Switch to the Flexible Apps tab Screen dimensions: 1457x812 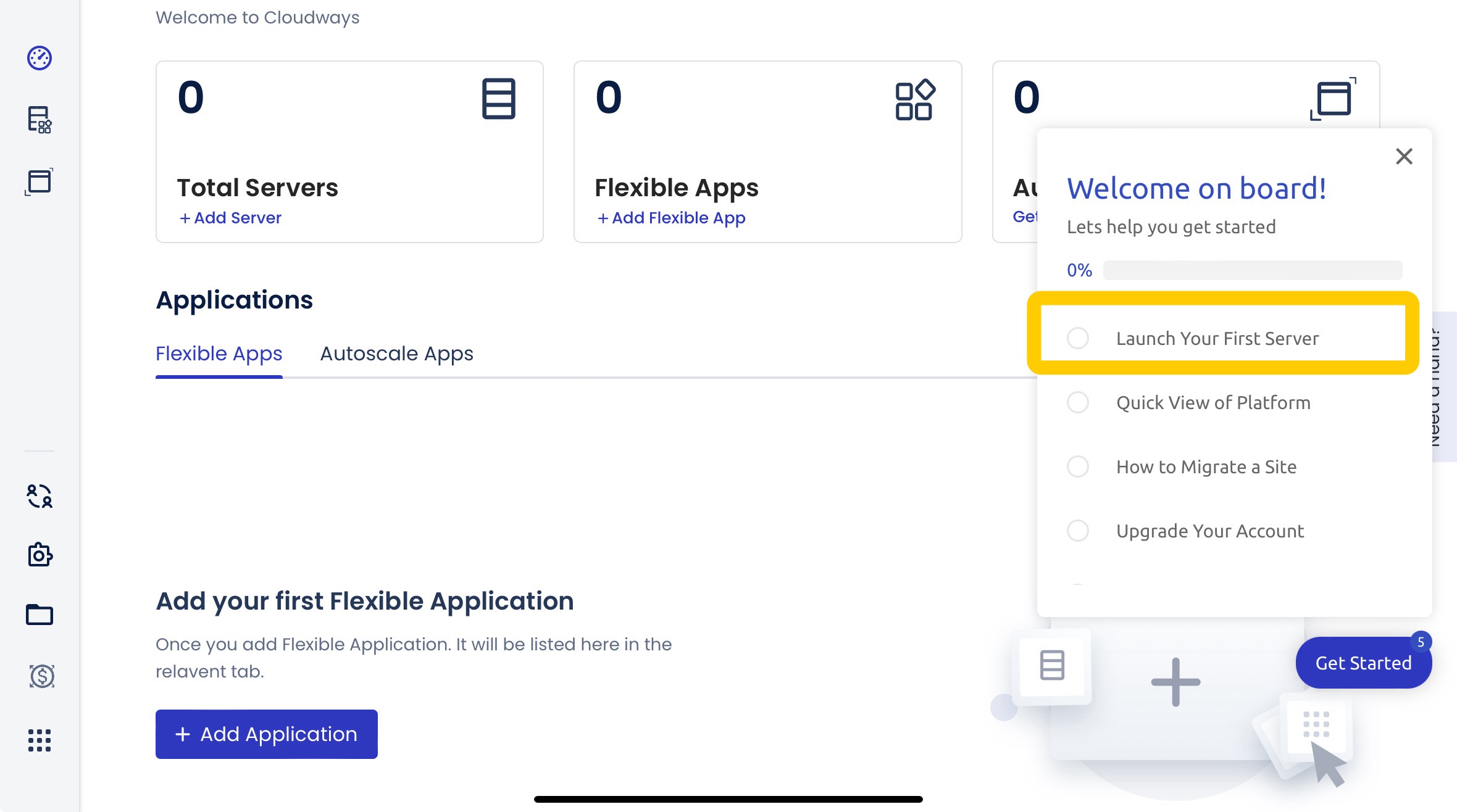219,354
